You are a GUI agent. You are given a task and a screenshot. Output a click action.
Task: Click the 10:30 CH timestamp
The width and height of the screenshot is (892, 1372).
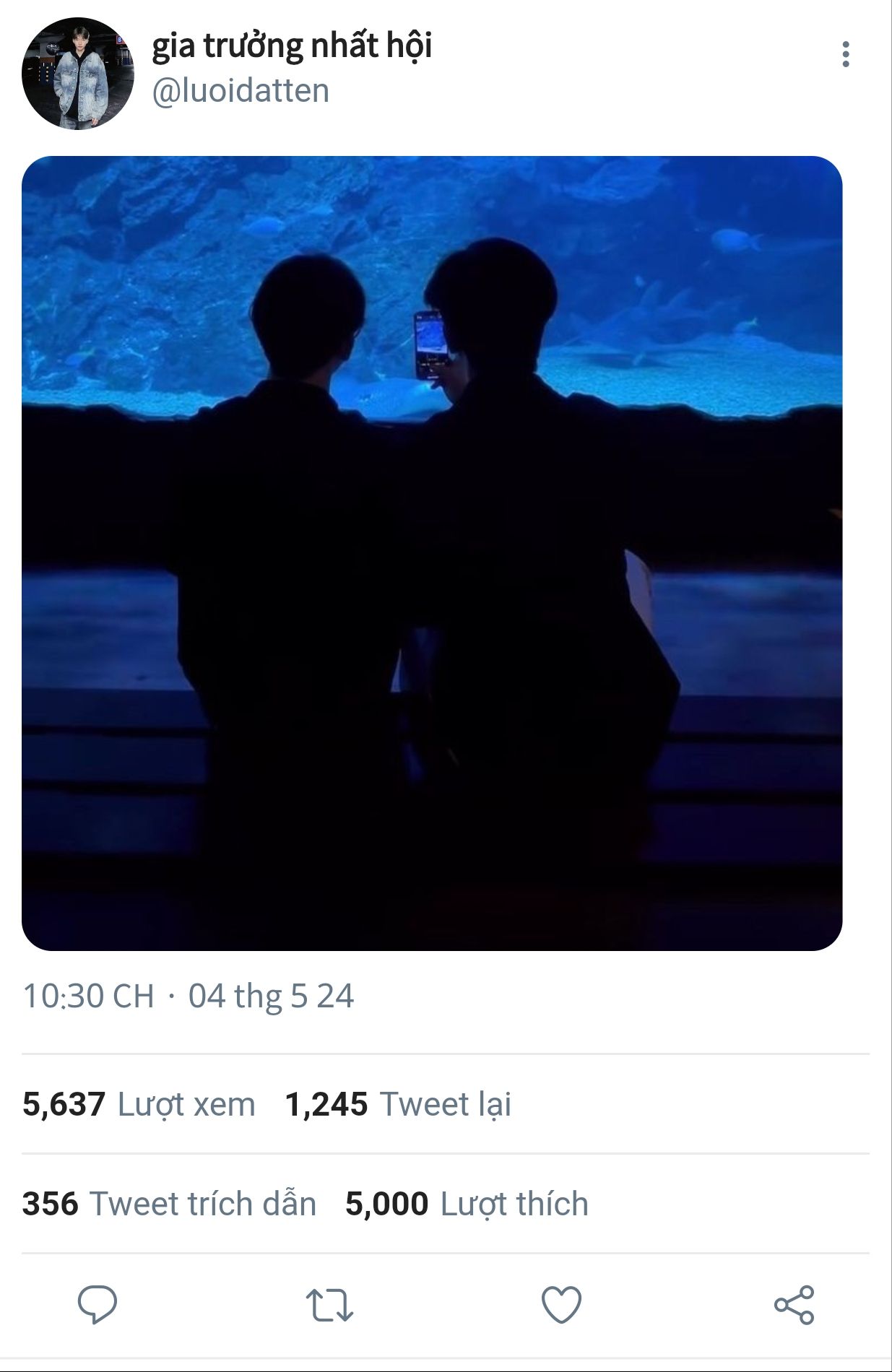(89, 996)
